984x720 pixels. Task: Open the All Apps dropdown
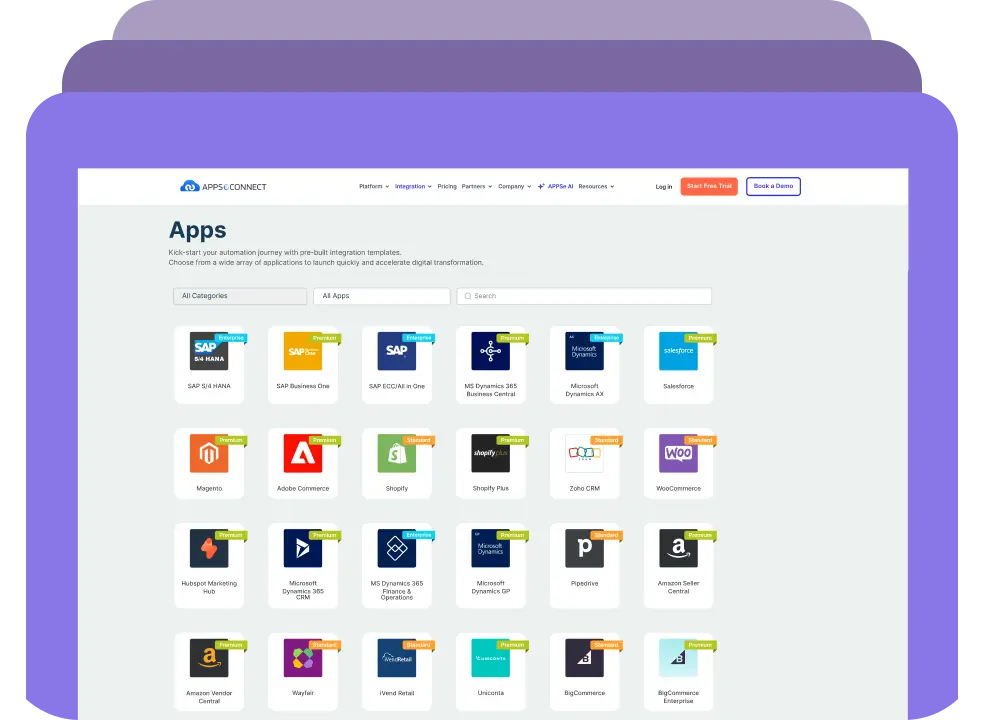coord(382,296)
